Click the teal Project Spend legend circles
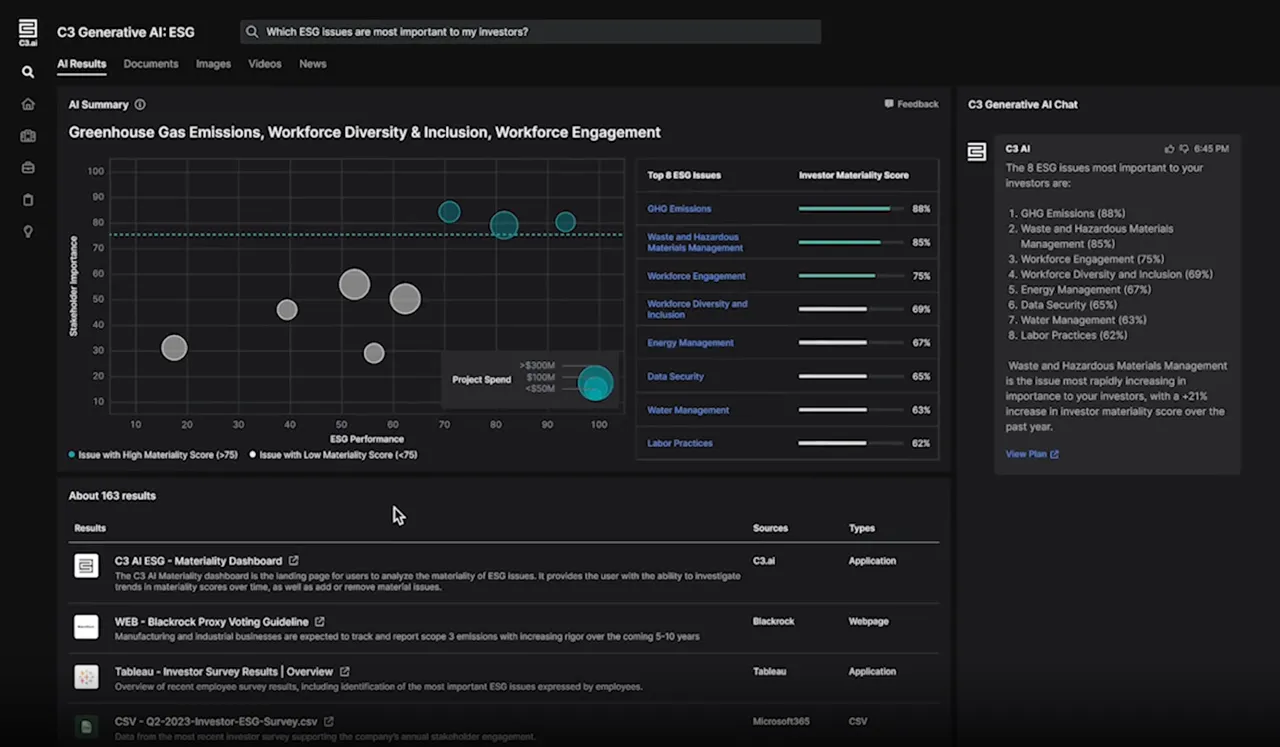 pos(595,383)
